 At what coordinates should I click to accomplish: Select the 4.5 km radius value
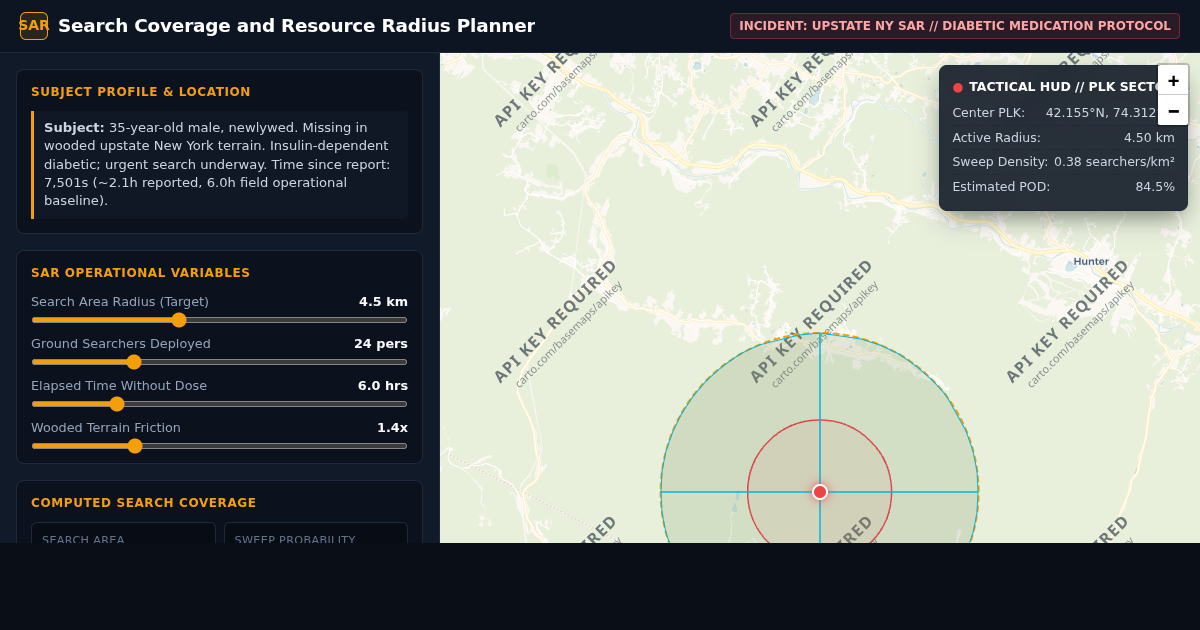(383, 302)
